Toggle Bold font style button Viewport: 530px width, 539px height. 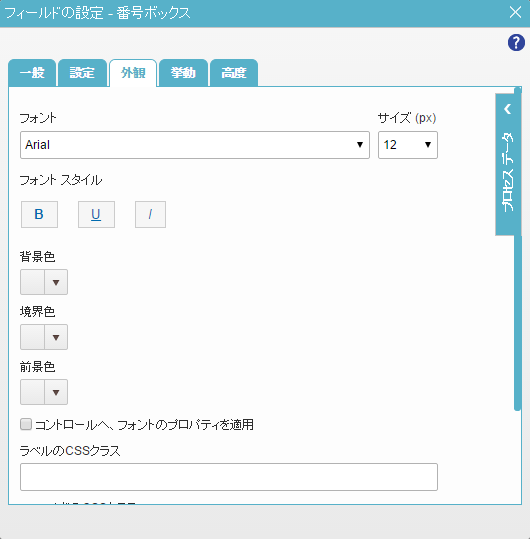tap(39, 214)
